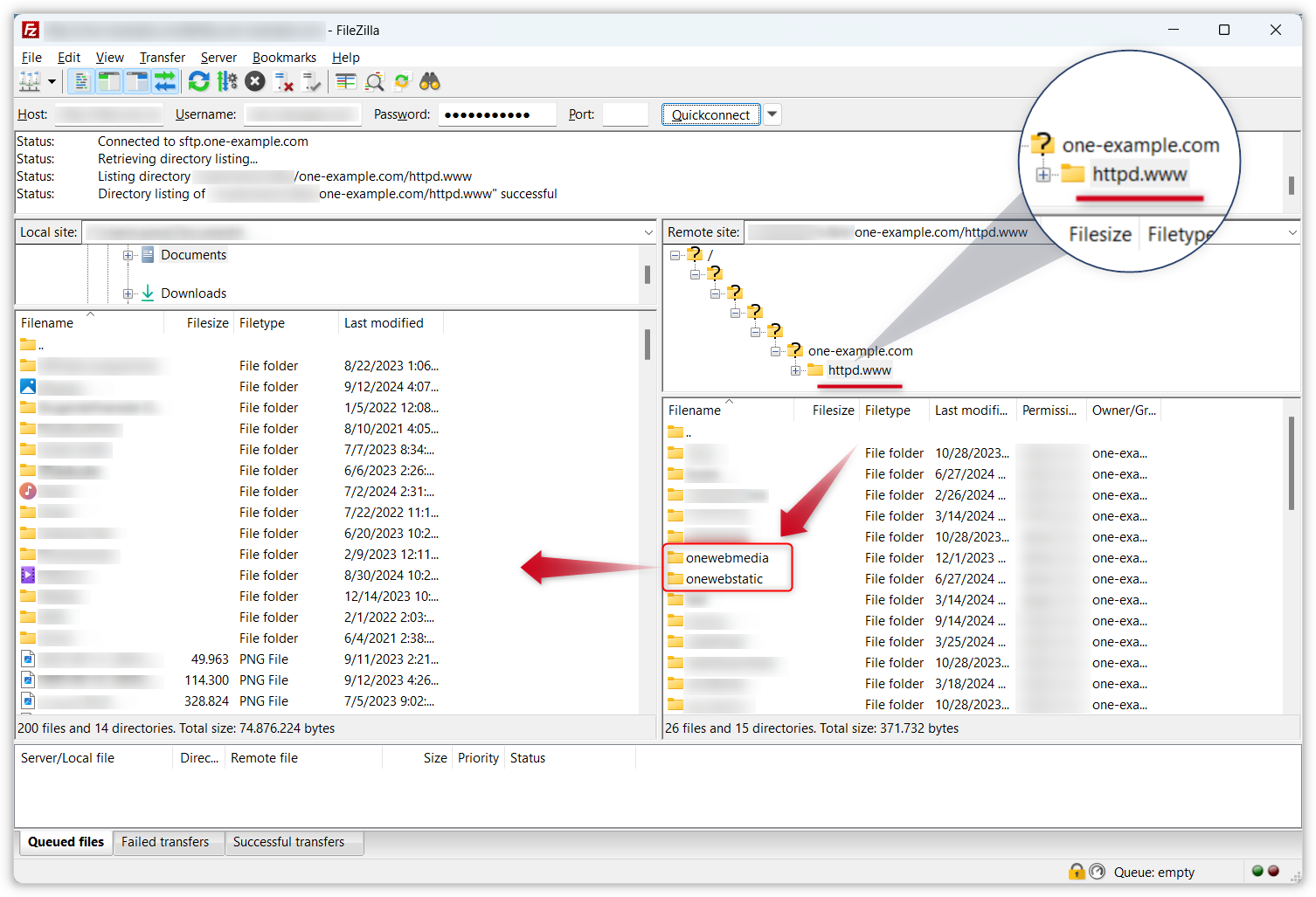Expand the local Downloads tree node

[128, 293]
